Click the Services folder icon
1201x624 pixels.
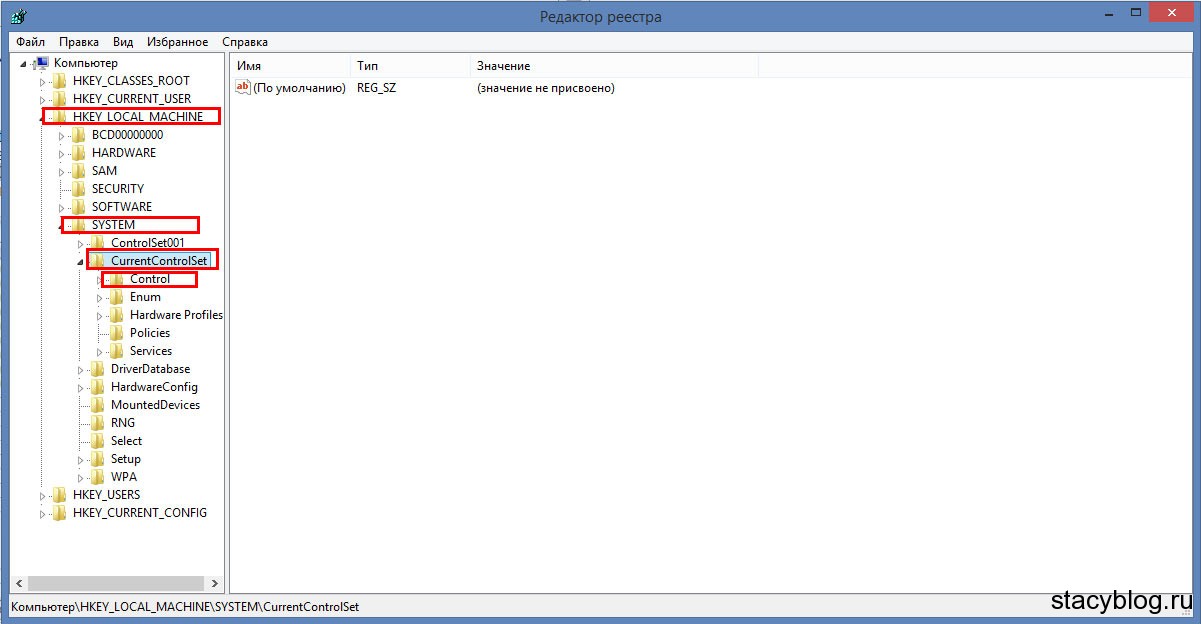tap(117, 351)
